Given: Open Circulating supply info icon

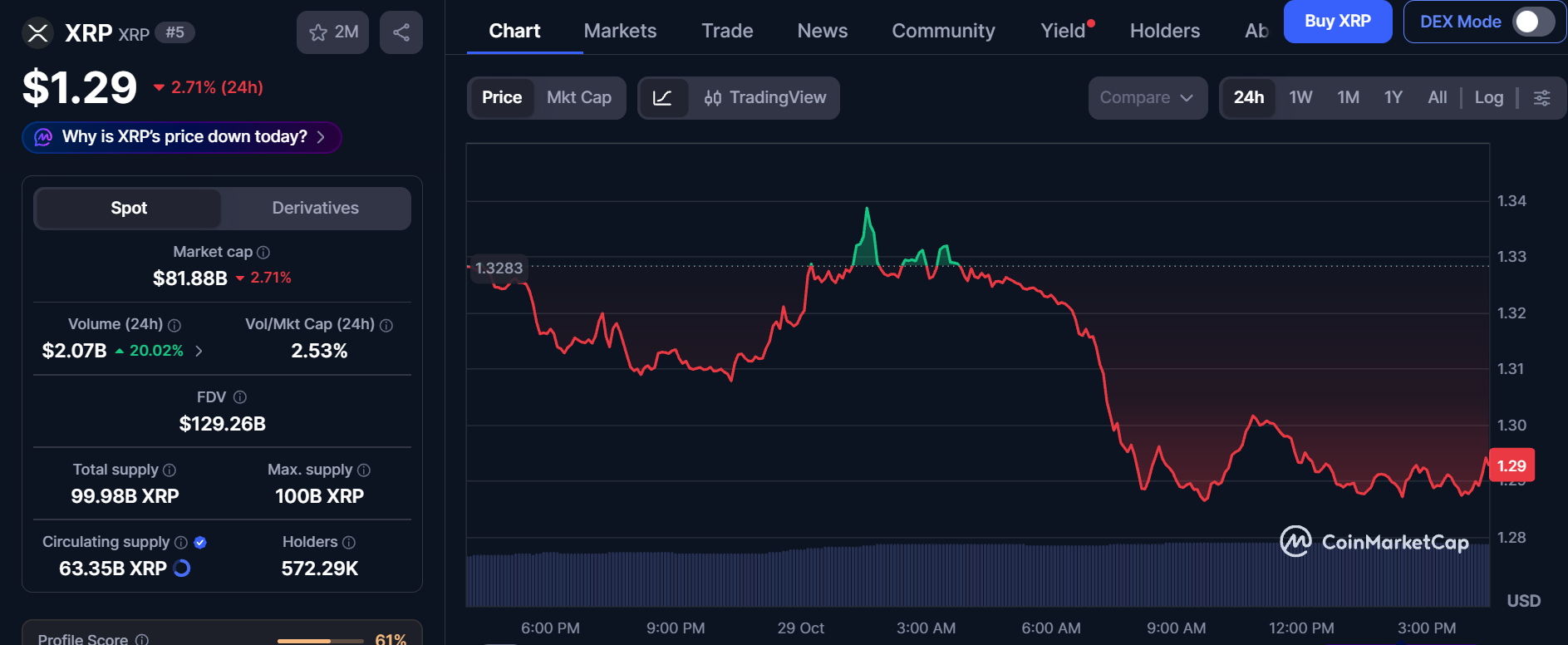Looking at the screenshot, I should [181, 543].
